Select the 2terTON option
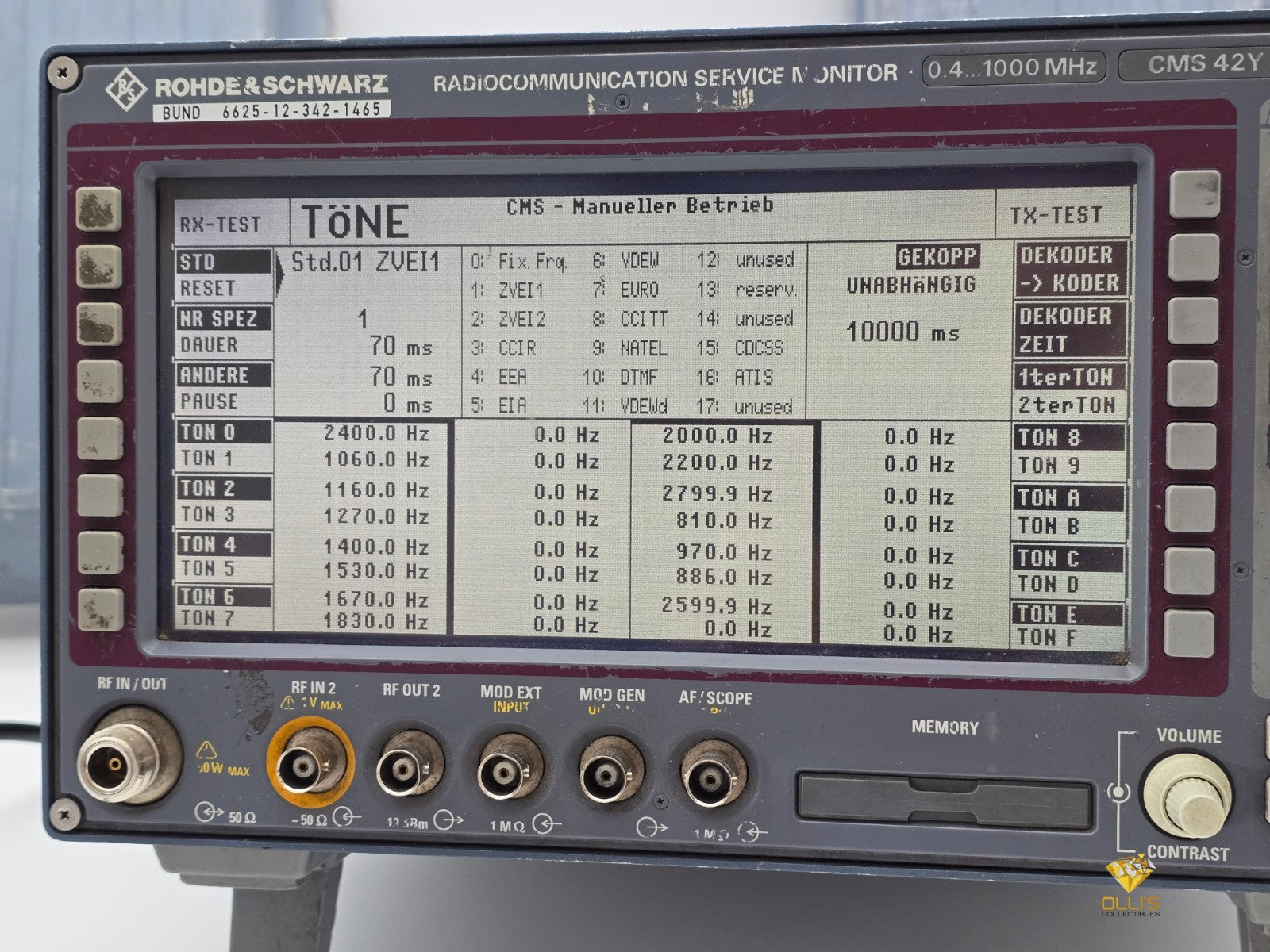 tap(1067, 405)
